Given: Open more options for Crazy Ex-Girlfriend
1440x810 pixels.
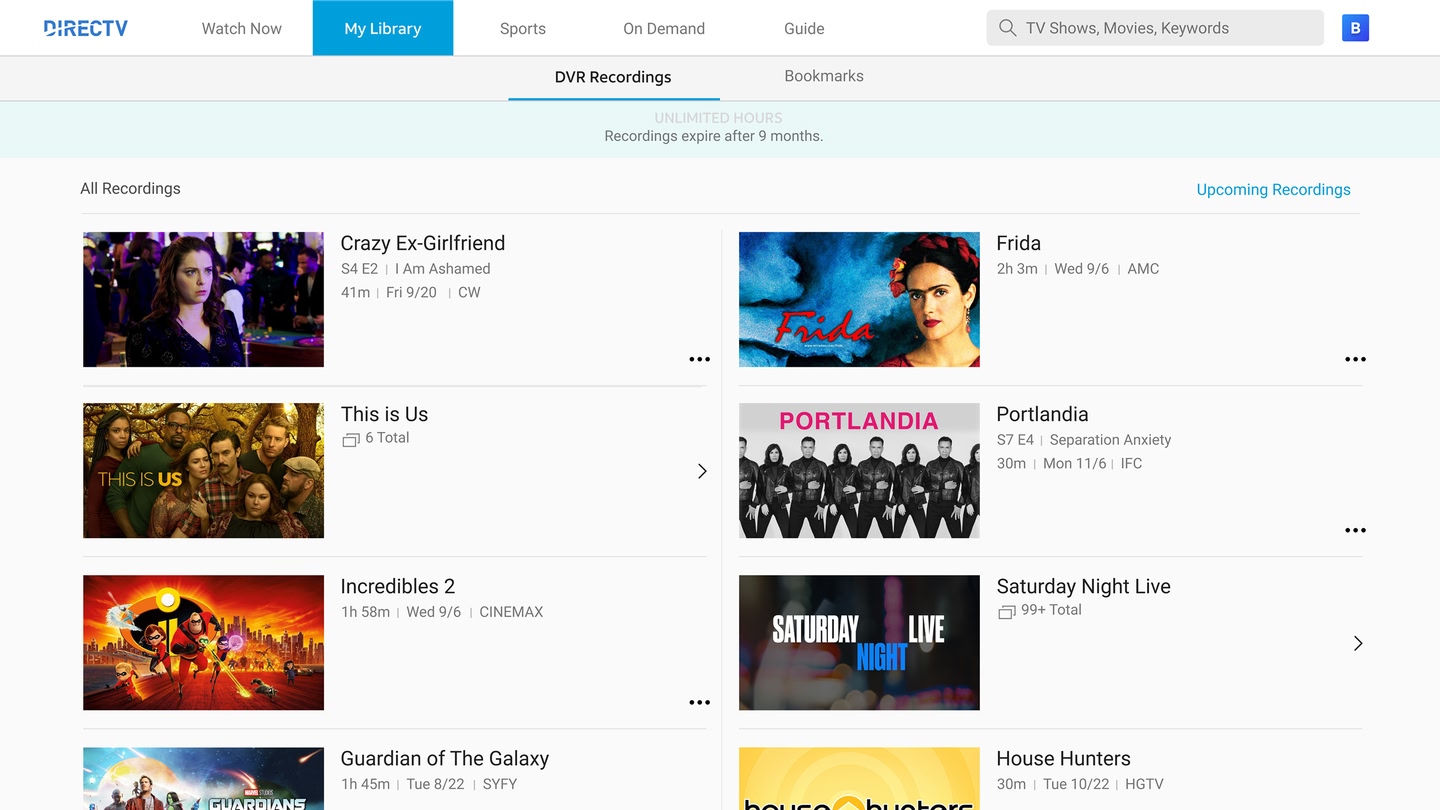Looking at the screenshot, I should [x=700, y=359].
